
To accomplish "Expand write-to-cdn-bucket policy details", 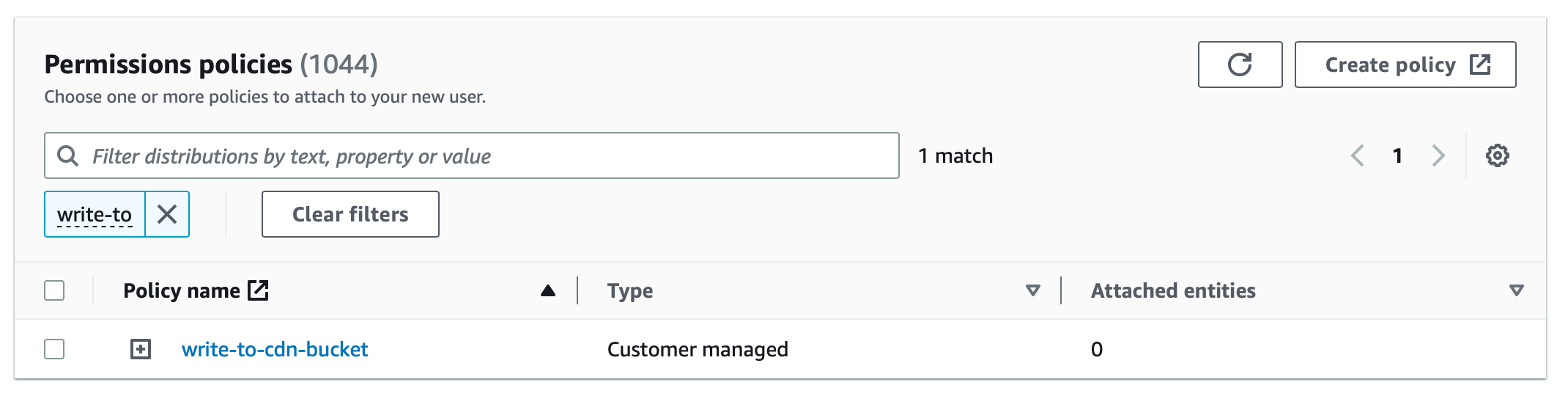I will (141, 349).
